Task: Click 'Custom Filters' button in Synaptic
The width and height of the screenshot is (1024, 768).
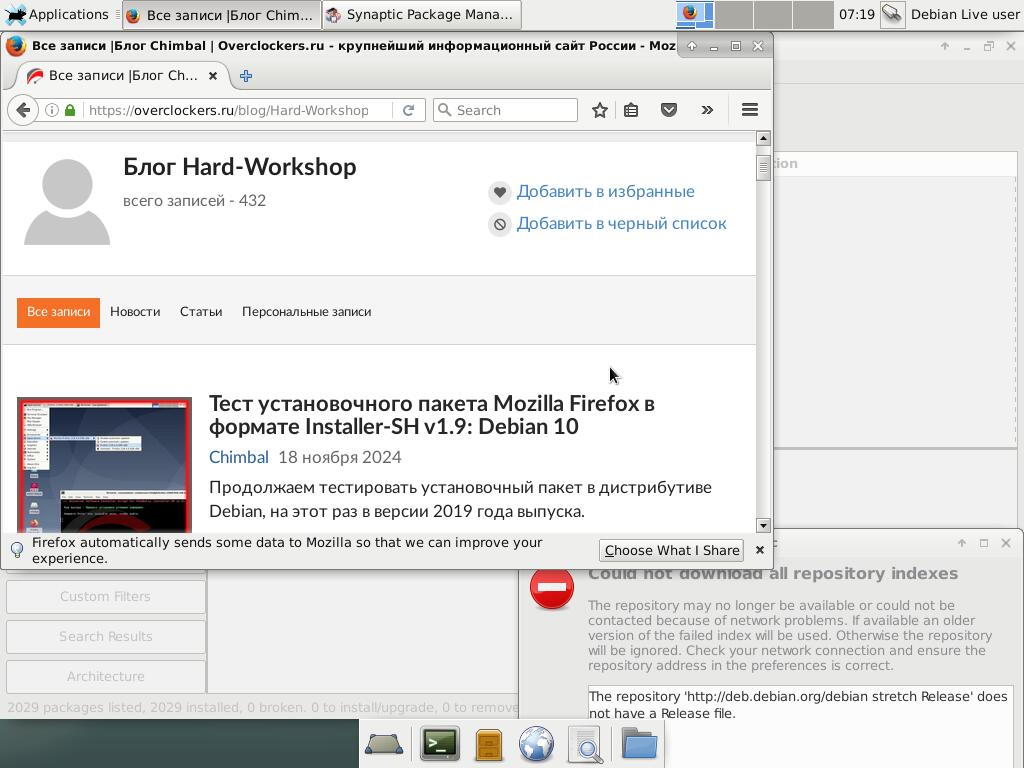Action: pos(105,596)
